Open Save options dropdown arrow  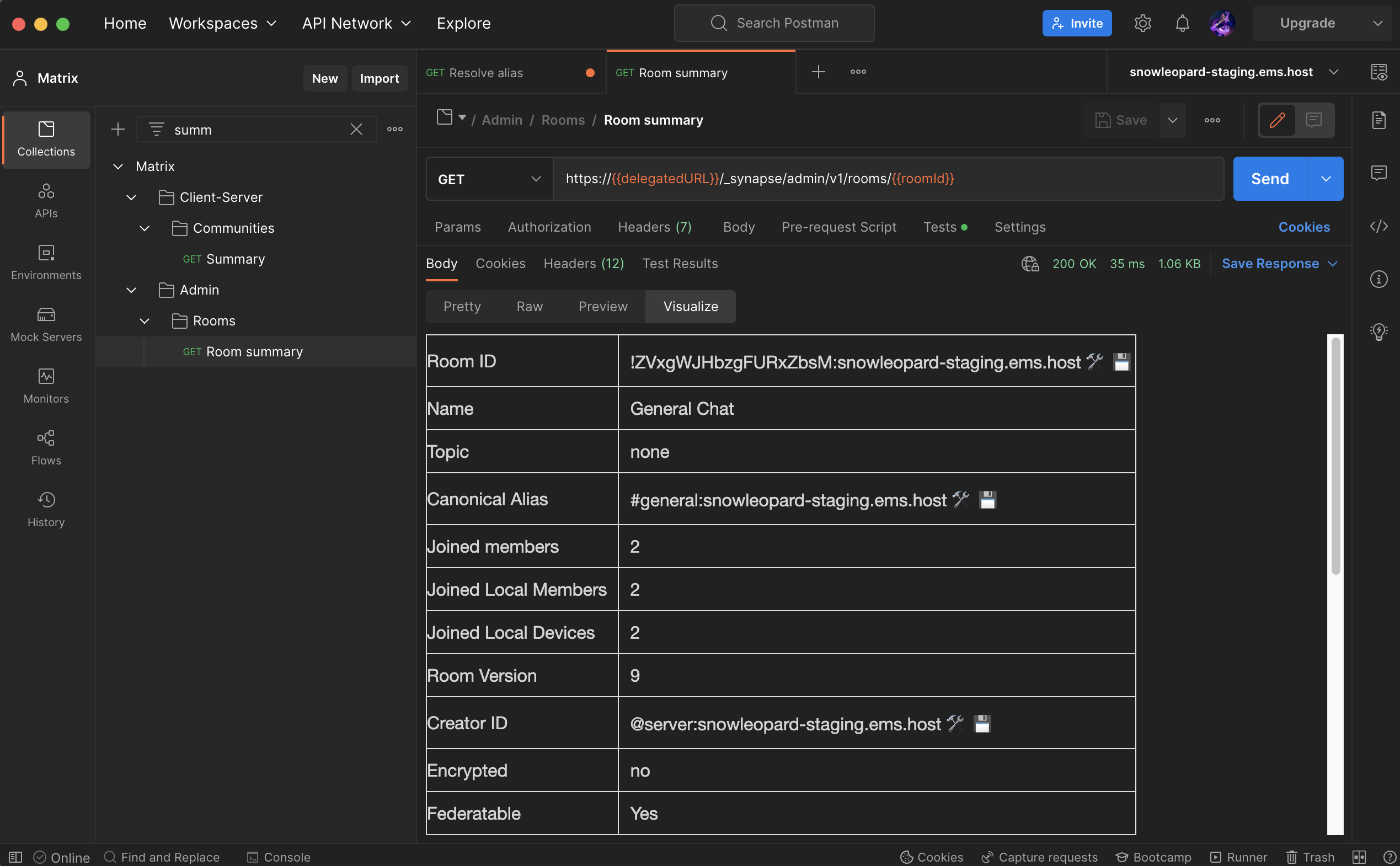point(1173,120)
